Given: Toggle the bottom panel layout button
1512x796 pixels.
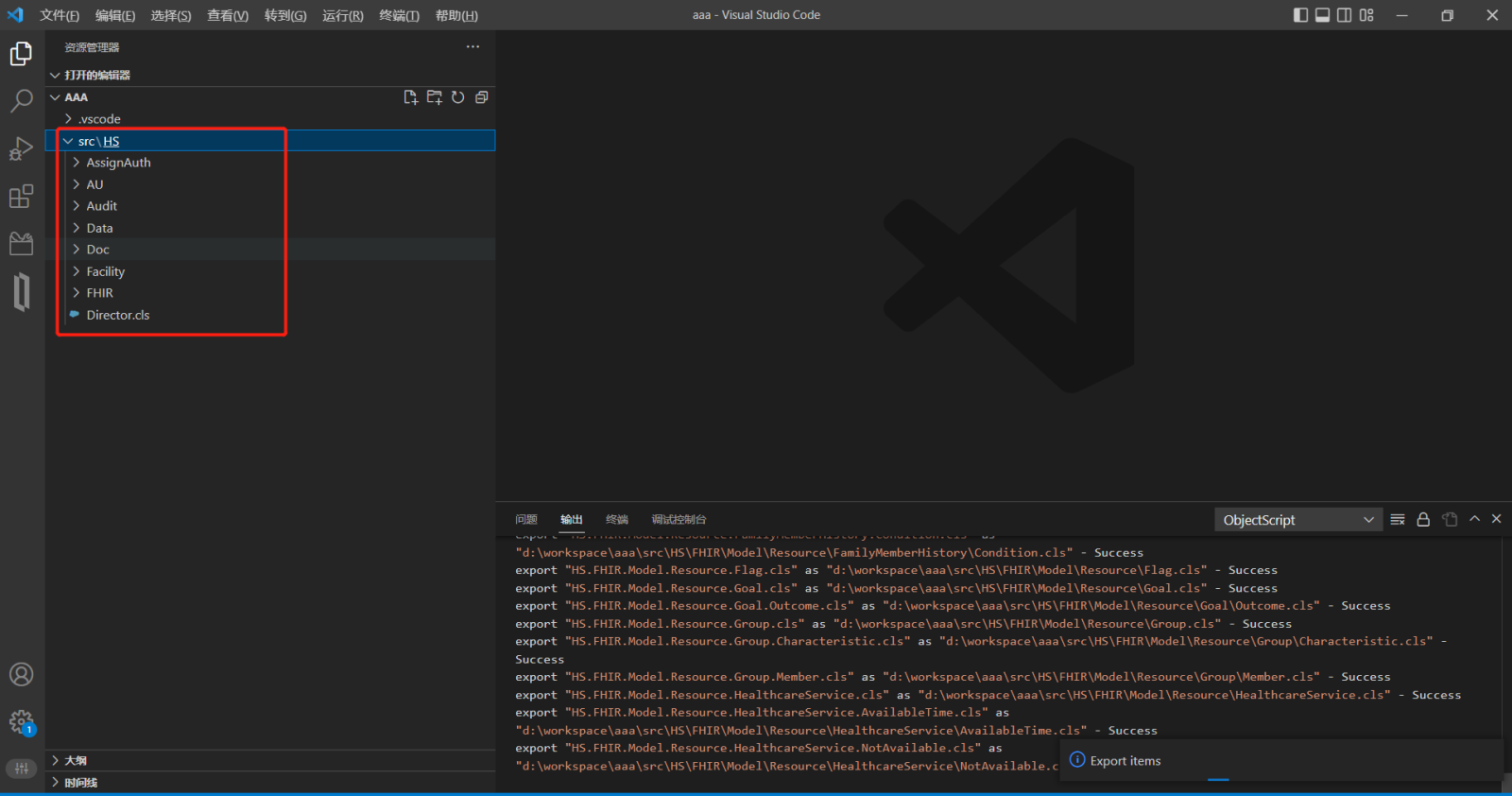Looking at the screenshot, I should (1322, 15).
